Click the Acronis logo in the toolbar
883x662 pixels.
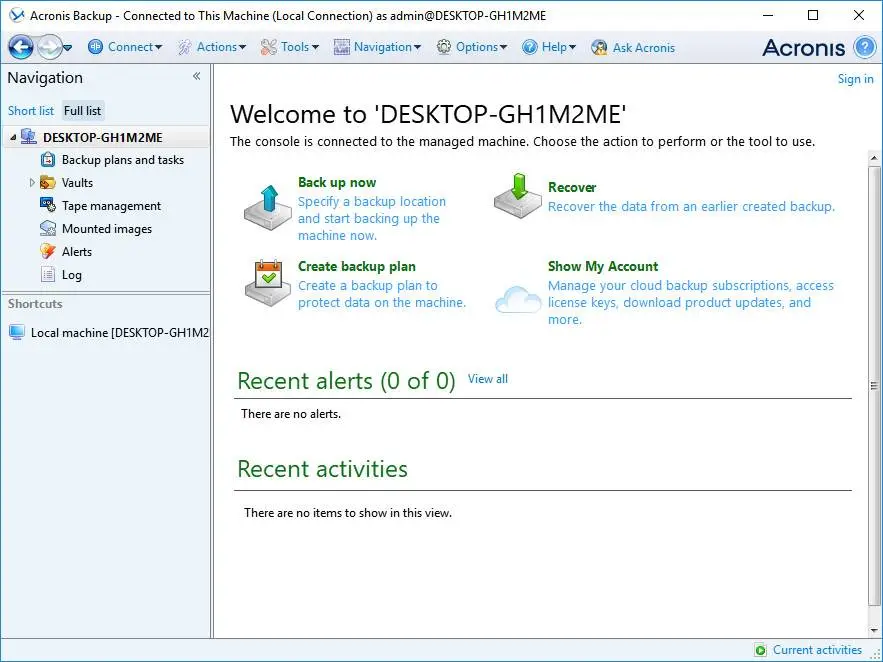point(804,48)
